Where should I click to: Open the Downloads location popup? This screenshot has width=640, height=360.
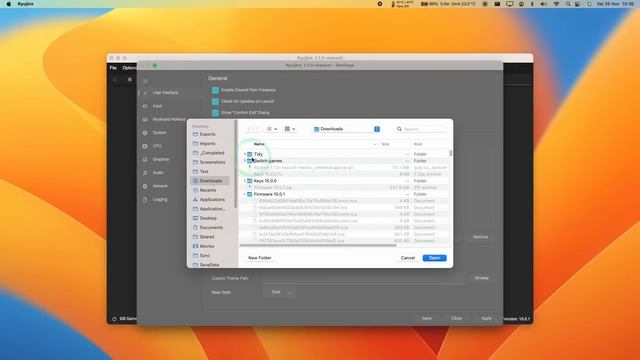(x=347, y=129)
